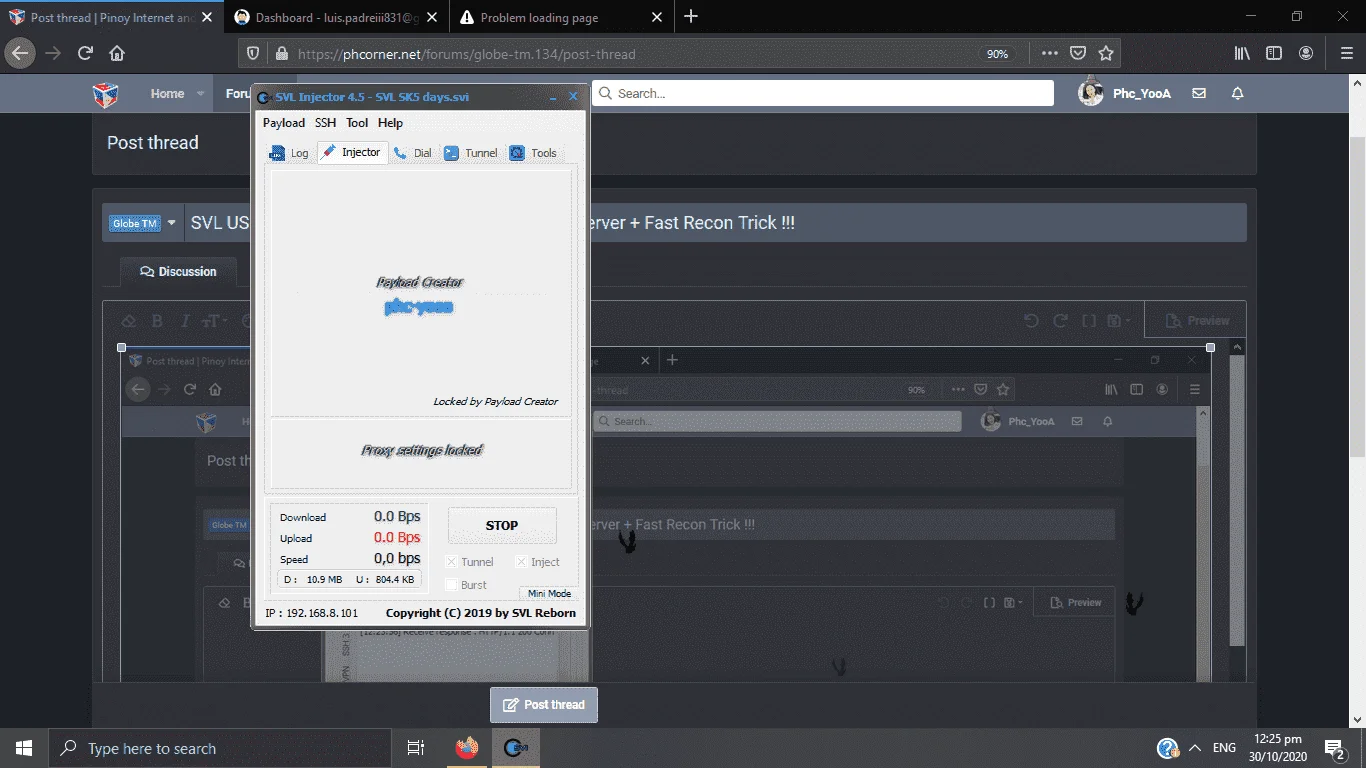Screen dimensions: 1366x768
Task: Open SVL Injector from the taskbar
Action: pyautogui.click(x=516, y=748)
